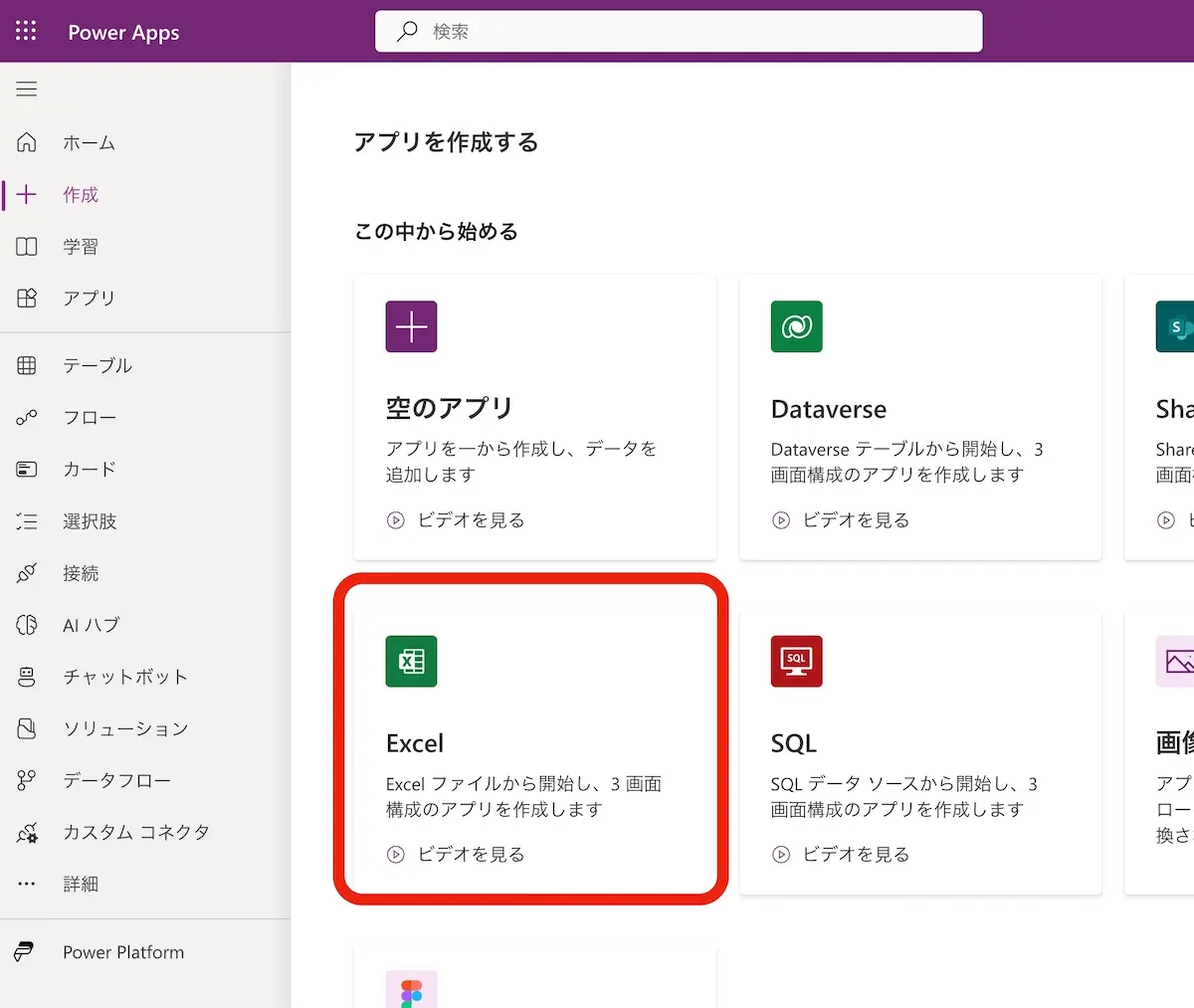
Task: Start a 空のアプリ blank app tile
Action: (534, 417)
